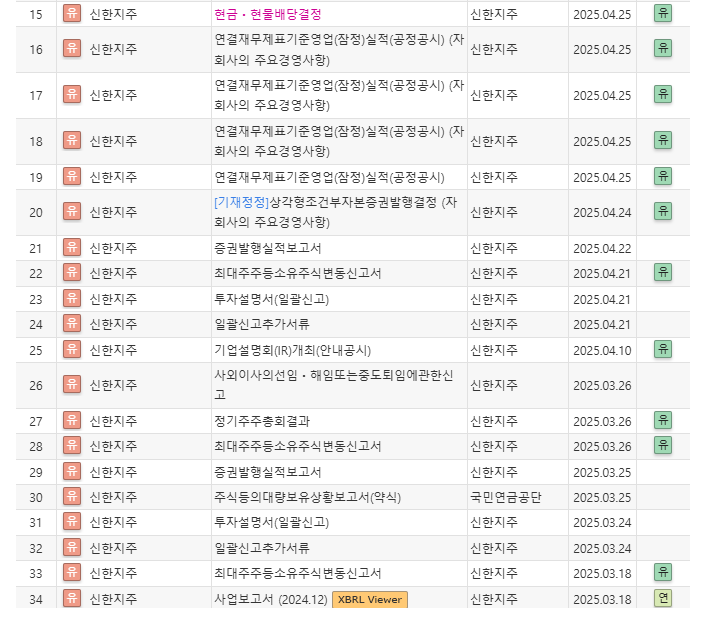Click the row number 24 cell
Screen dimensions: 702x622
36,324
